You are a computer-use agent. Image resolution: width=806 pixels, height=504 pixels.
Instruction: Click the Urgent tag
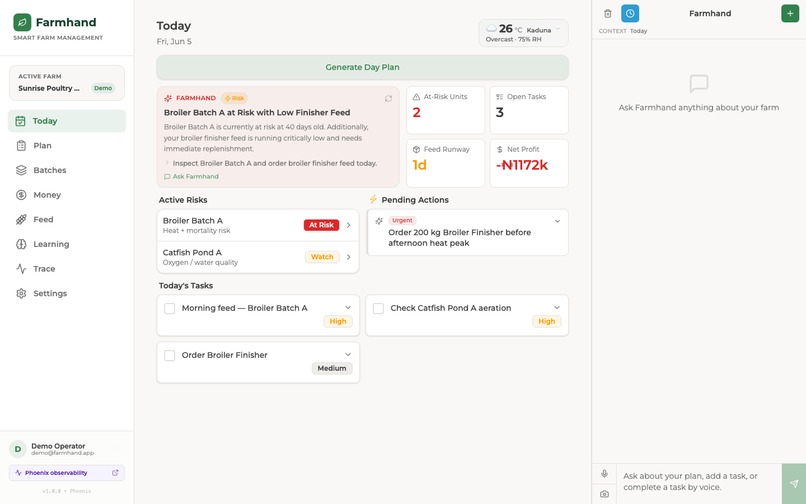point(402,220)
